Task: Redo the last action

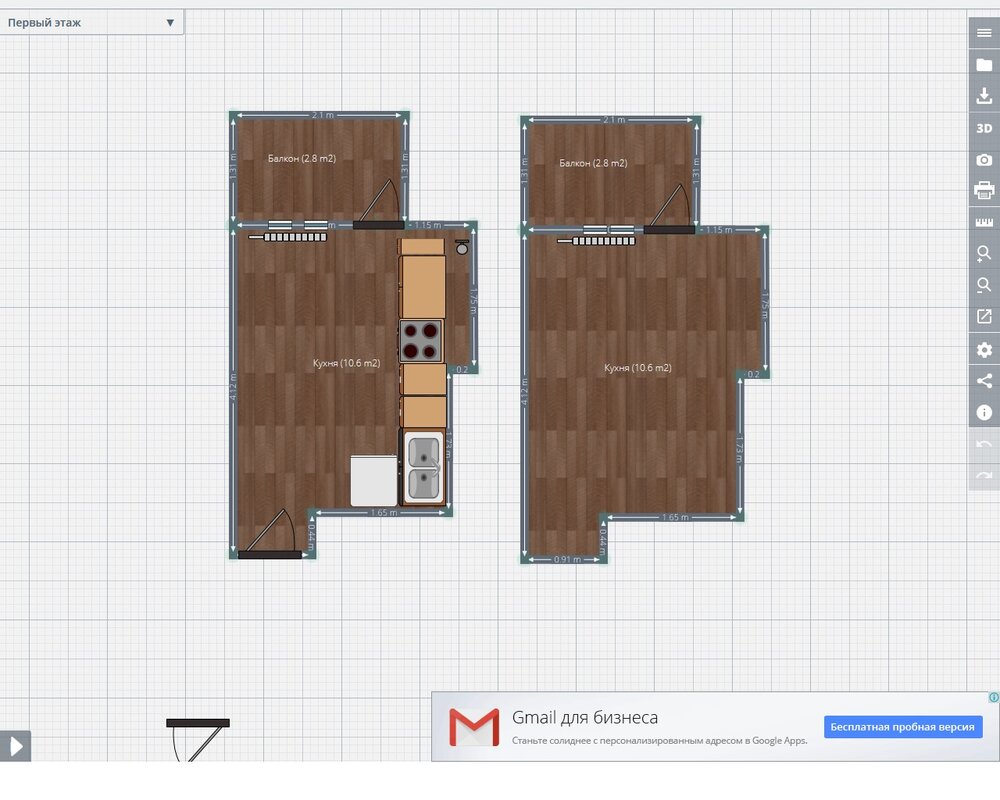Action: (984, 475)
